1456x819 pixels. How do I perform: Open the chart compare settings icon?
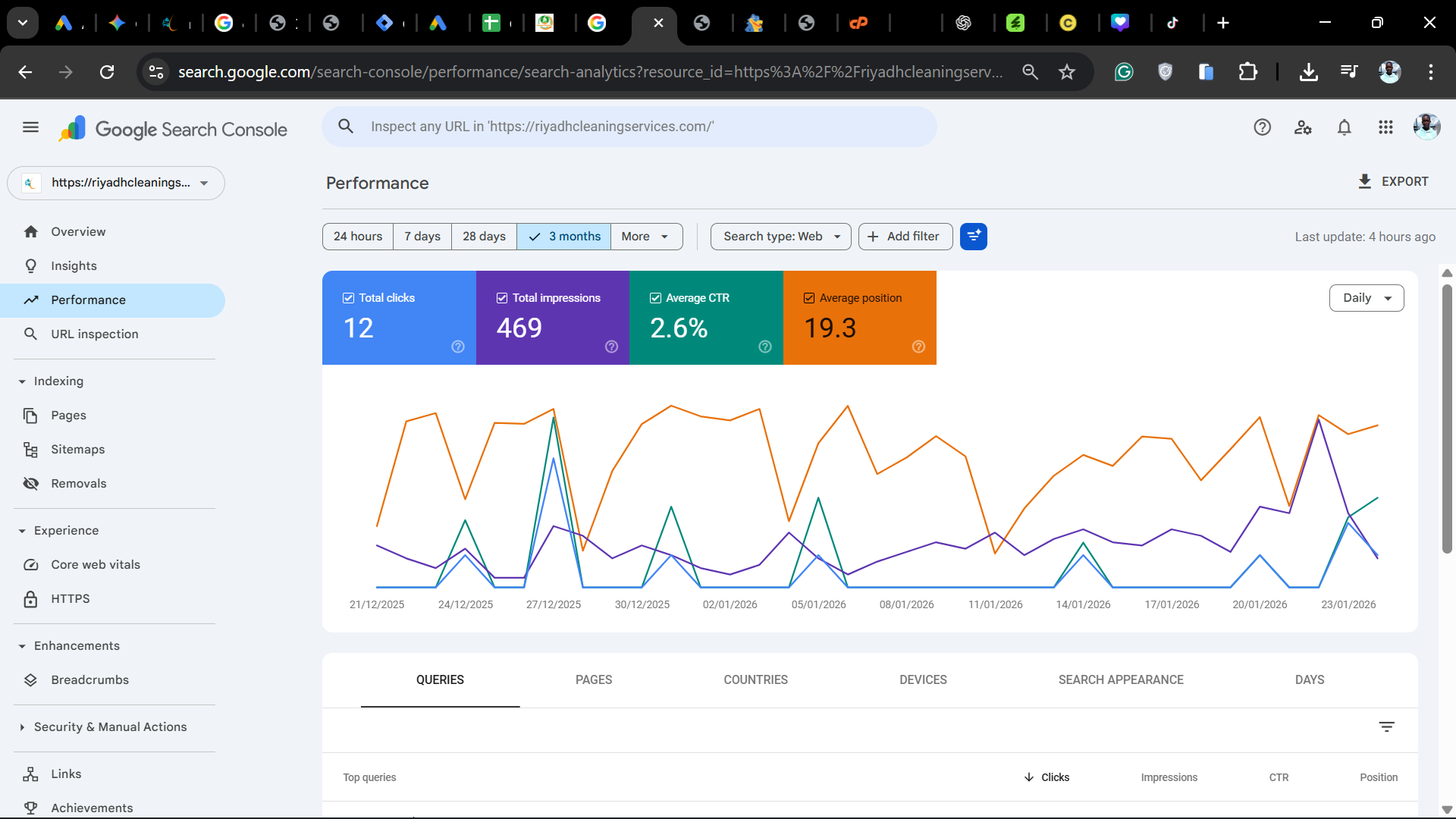click(x=973, y=236)
